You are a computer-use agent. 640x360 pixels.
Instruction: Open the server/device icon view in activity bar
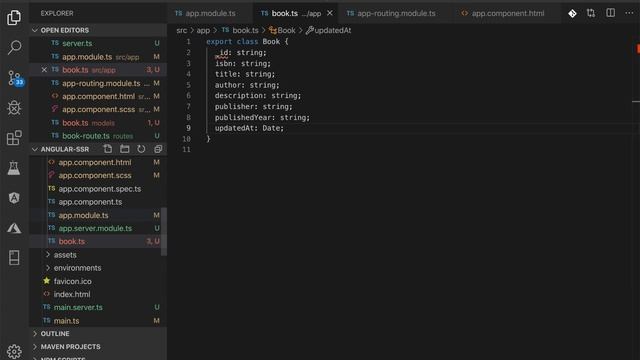(14, 258)
